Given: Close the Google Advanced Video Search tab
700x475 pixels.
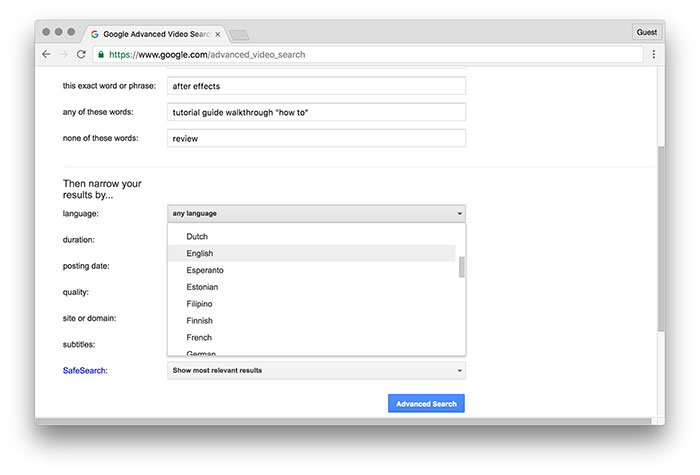Looking at the screenshot, I should 218,34.
